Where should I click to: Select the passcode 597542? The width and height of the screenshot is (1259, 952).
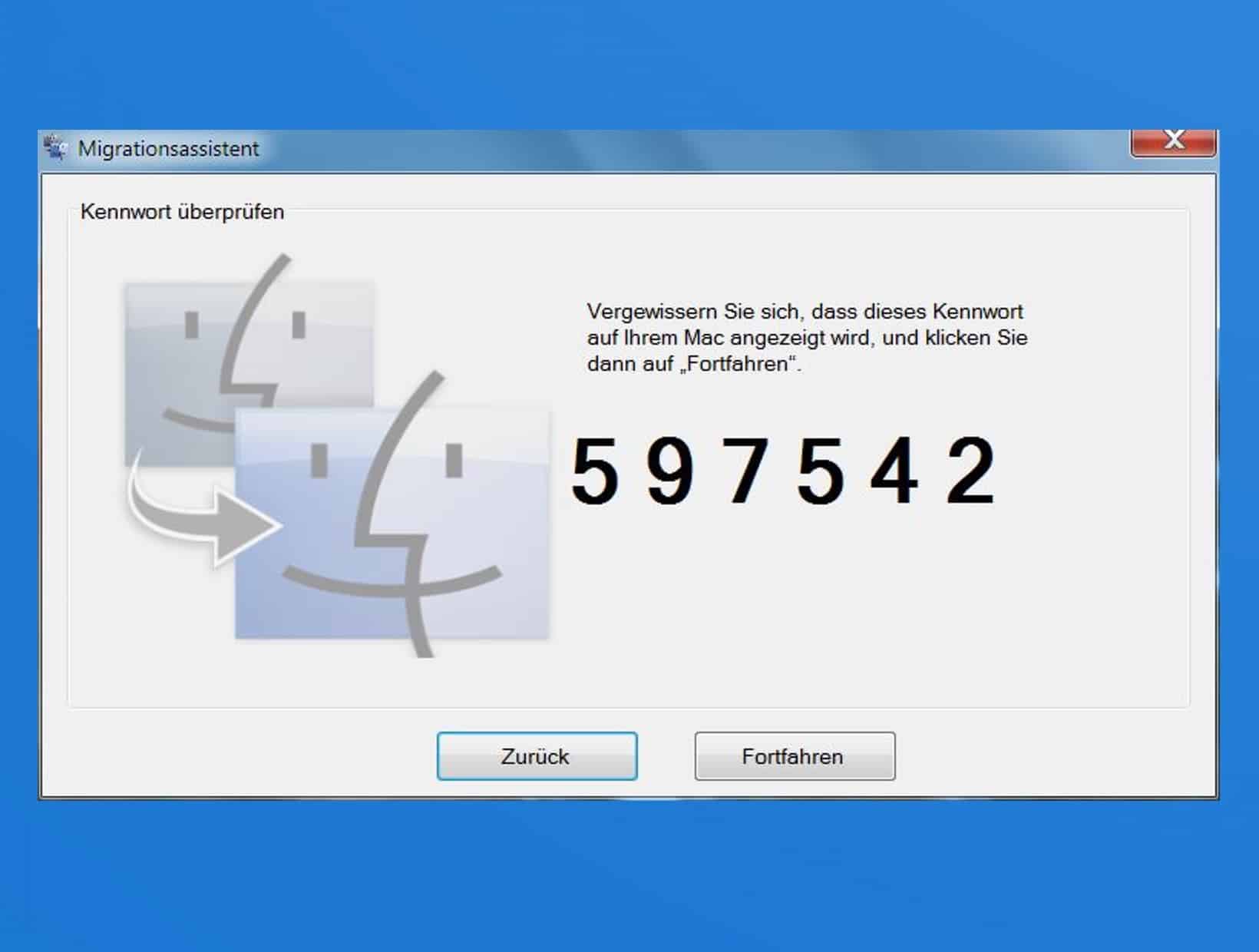coord(784,471)
